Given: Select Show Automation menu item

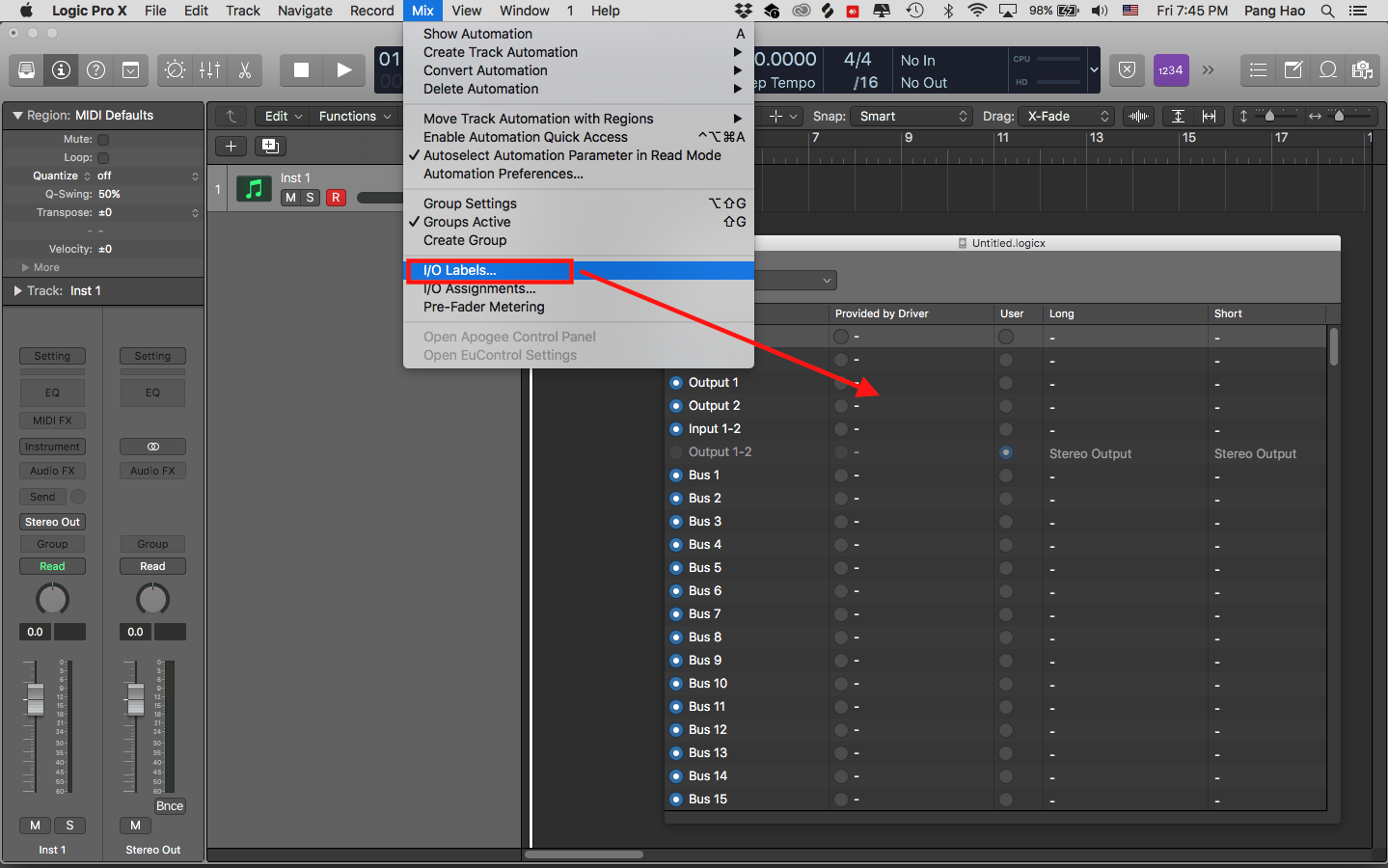Looking at the screenshot, I should tap(578, 34).
